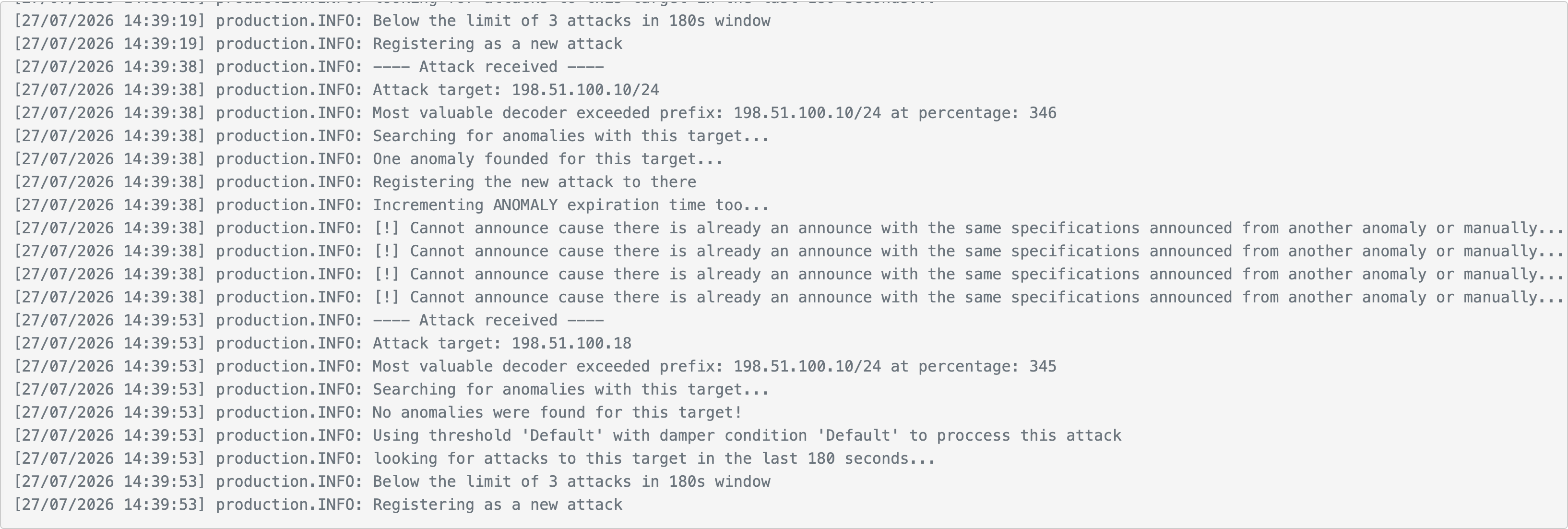The width and height of the screenshot is (1568, 529).
Task: Click the first '[!] Cannot announce' warning line
Action: pos(789,228)
